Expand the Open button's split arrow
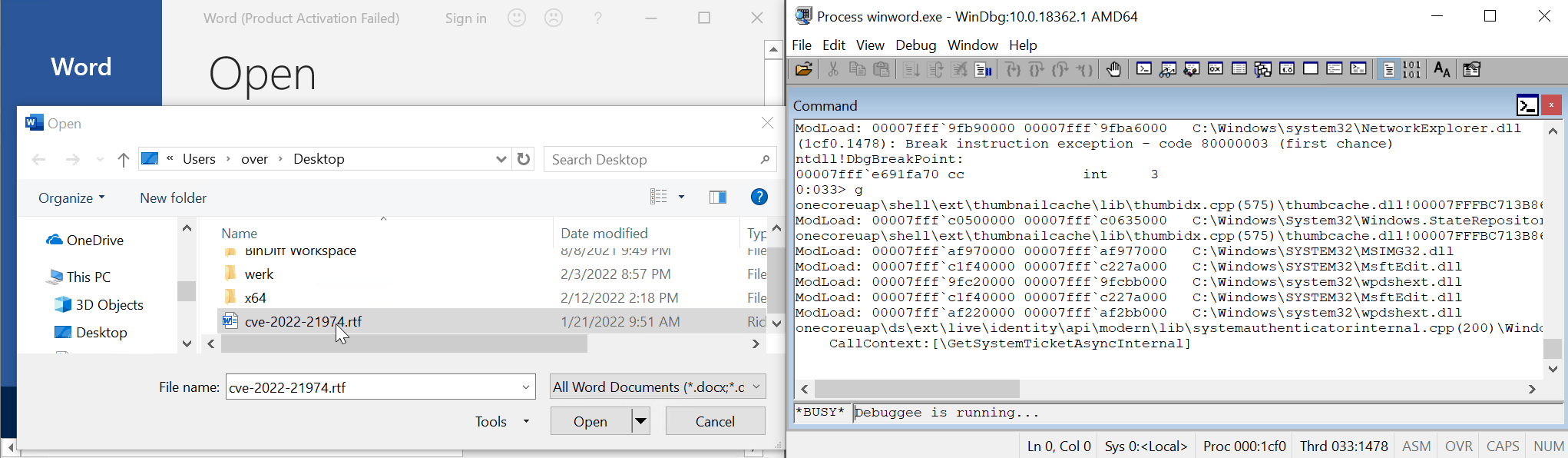Viewport: 1568px width, 458px height. [640, 421]
